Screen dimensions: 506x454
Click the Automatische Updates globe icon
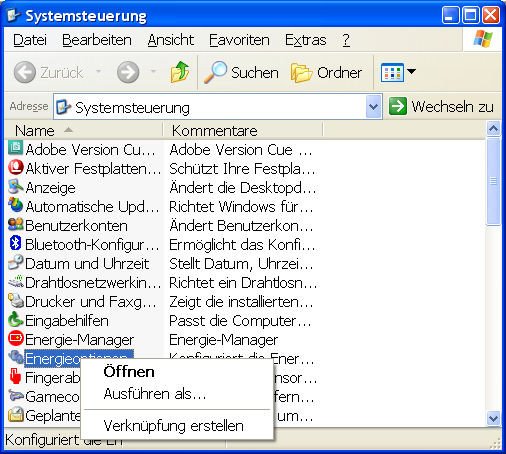click(15, 205)
